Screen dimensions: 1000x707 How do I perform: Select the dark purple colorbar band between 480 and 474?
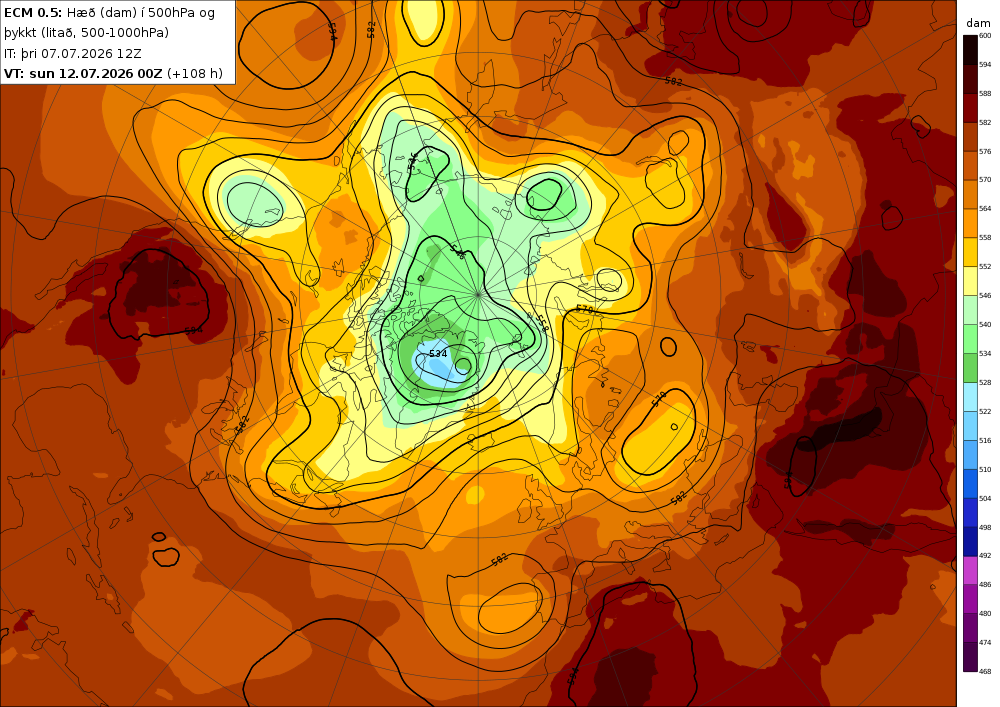970,628
